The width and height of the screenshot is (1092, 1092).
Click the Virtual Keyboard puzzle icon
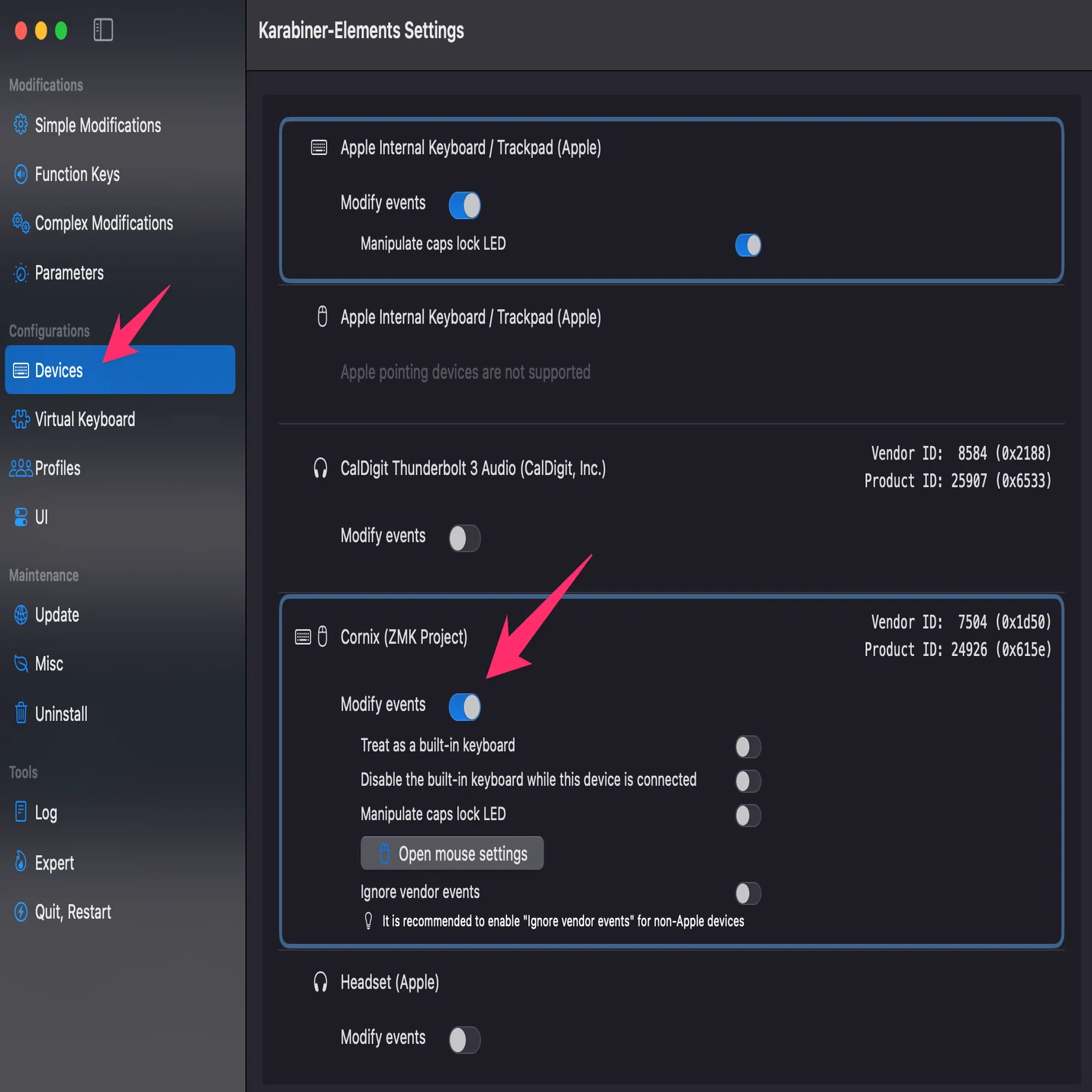click(x=21, y=419)
